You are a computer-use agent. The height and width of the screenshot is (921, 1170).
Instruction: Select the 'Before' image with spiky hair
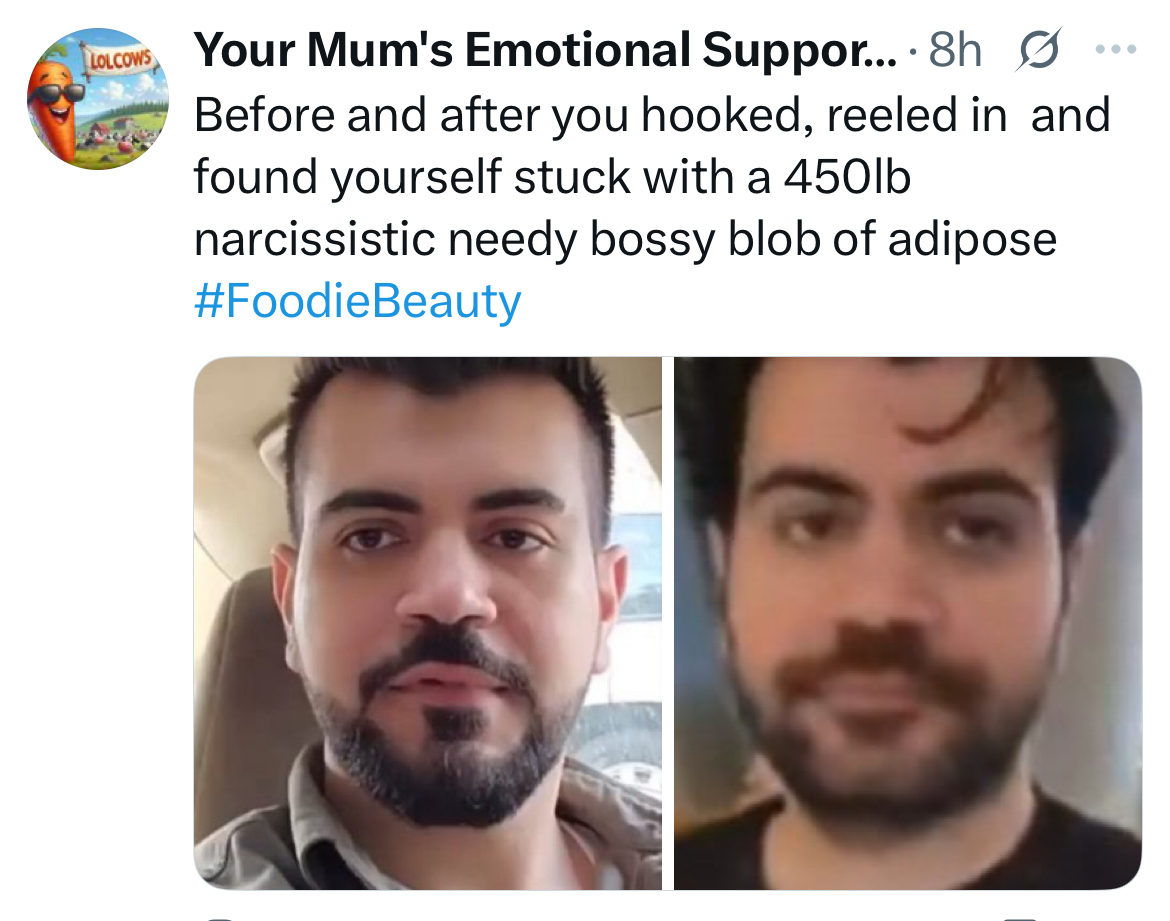[428, 623]
